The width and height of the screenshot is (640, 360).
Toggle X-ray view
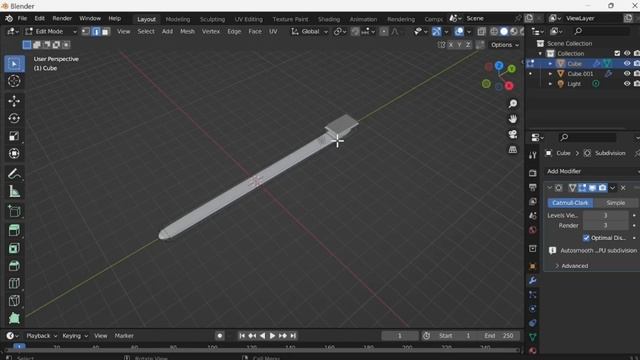[x=482, y=31]
